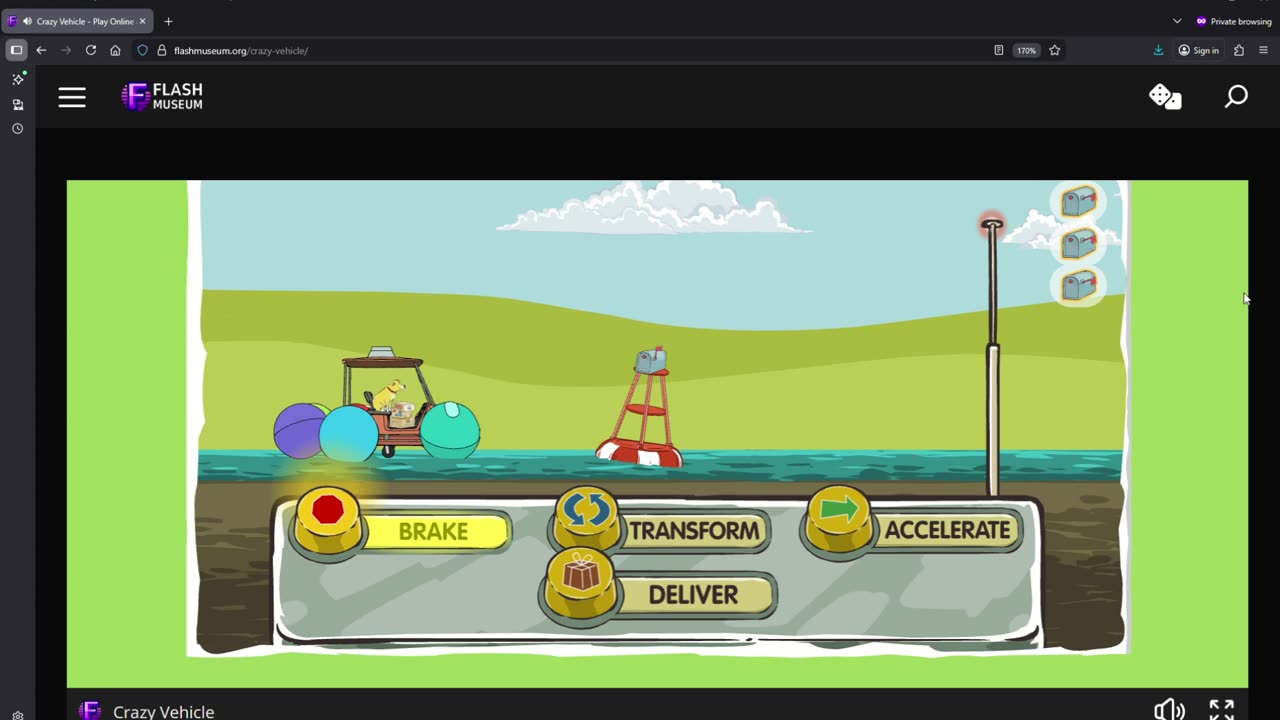The width and height of the screenshot is (1280, 720).
Task: Open sidebar settings gear
Action: coord(17,715)
